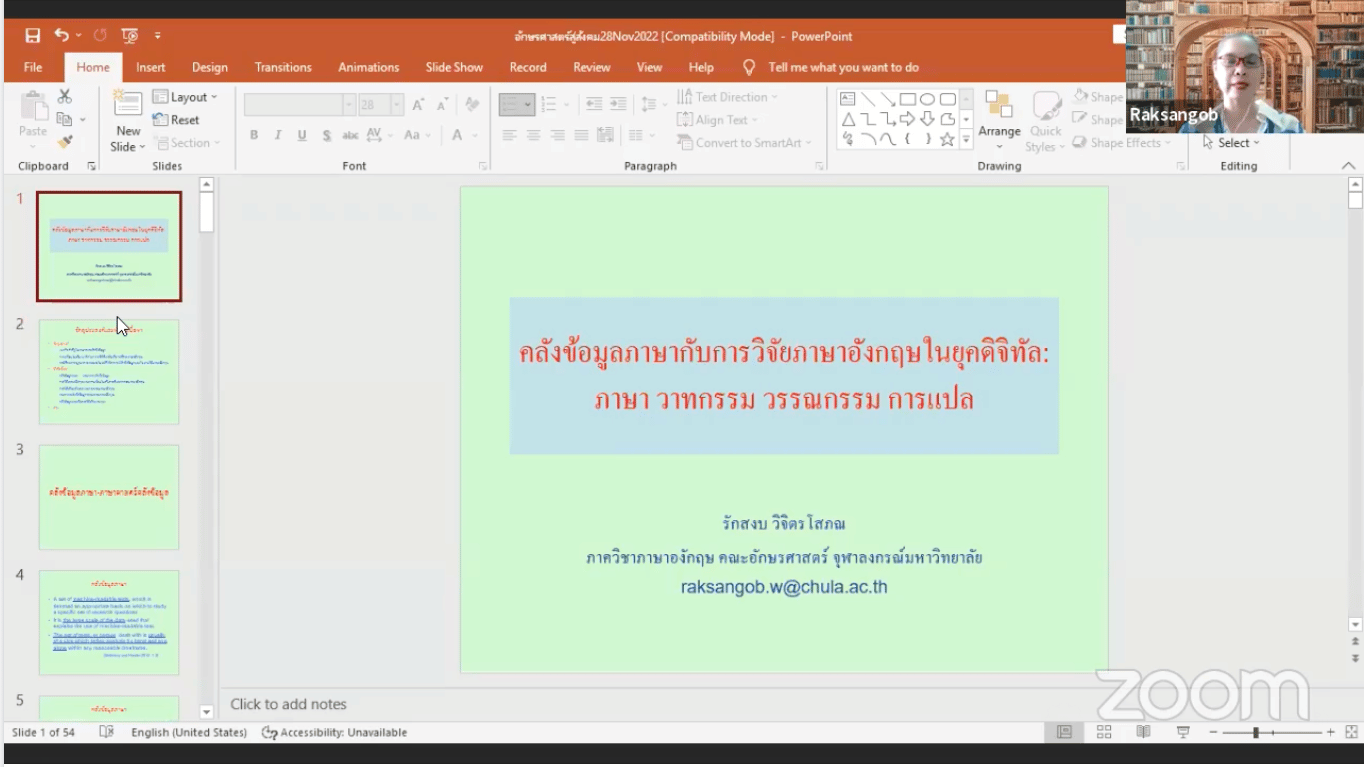Toggle Italic formatting button
This screenshot has width=1364, height=767.
(277, 136)
